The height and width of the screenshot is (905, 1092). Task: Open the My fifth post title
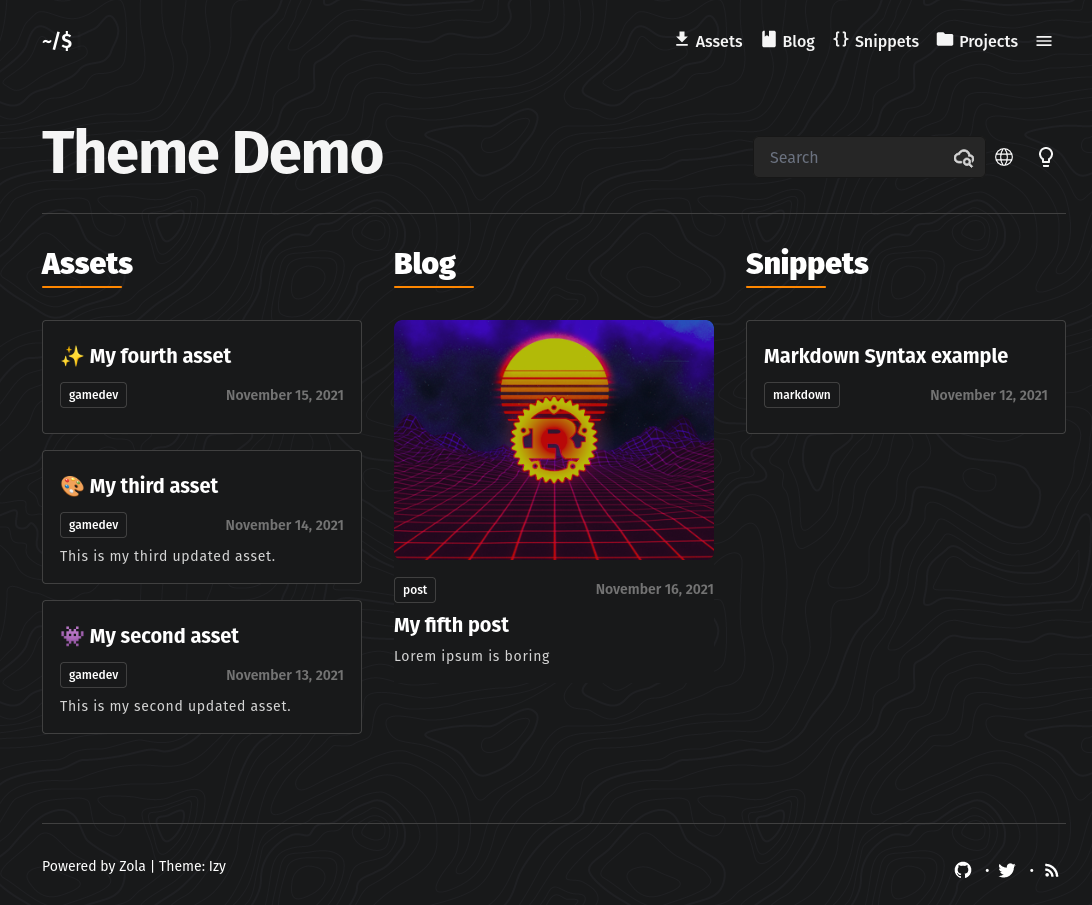[x=451, y=625]
